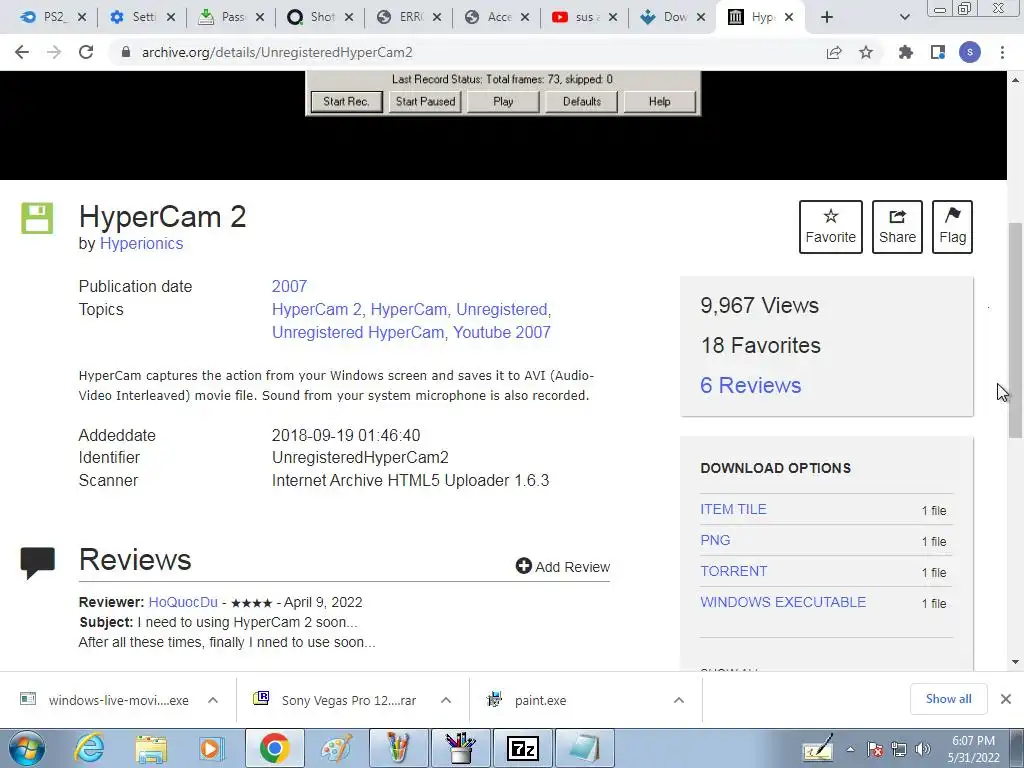Image resolution: width=1024 pixels, height=768 pixels.
Task: Click the scrollbar down arrow
Action: pos(1015,662)
